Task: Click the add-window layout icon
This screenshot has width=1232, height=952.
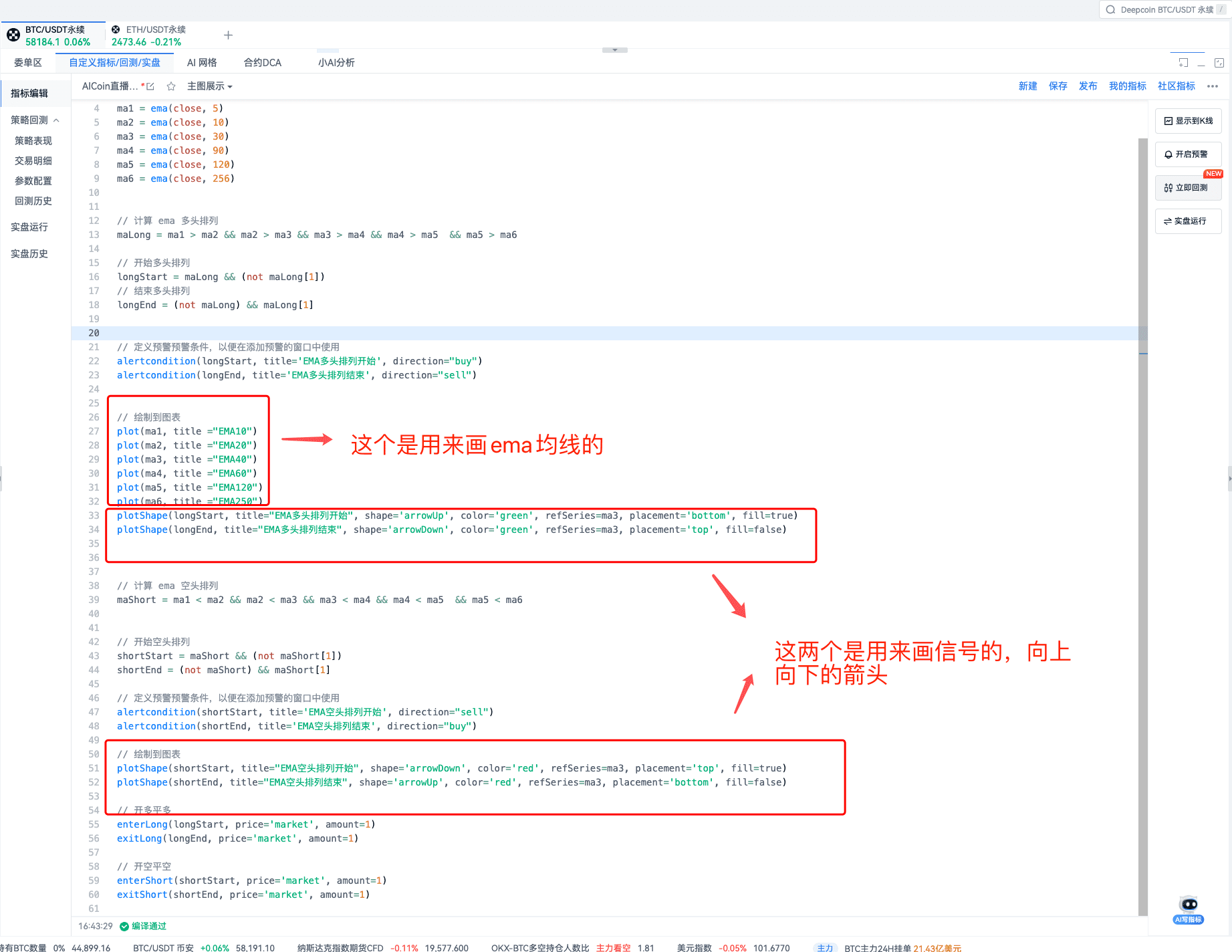Action: click(1183, 63)
